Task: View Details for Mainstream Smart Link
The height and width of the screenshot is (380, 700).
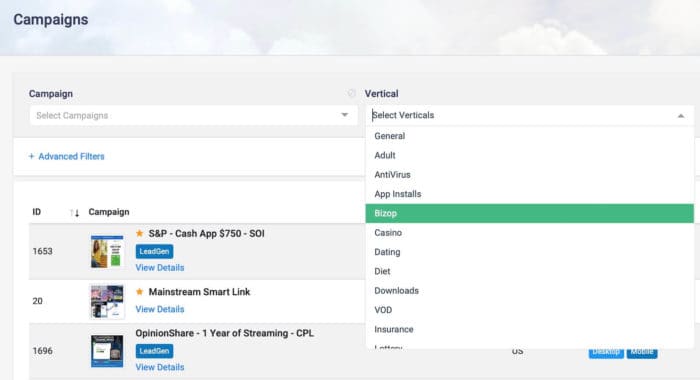Action: [x=160, y=309]
